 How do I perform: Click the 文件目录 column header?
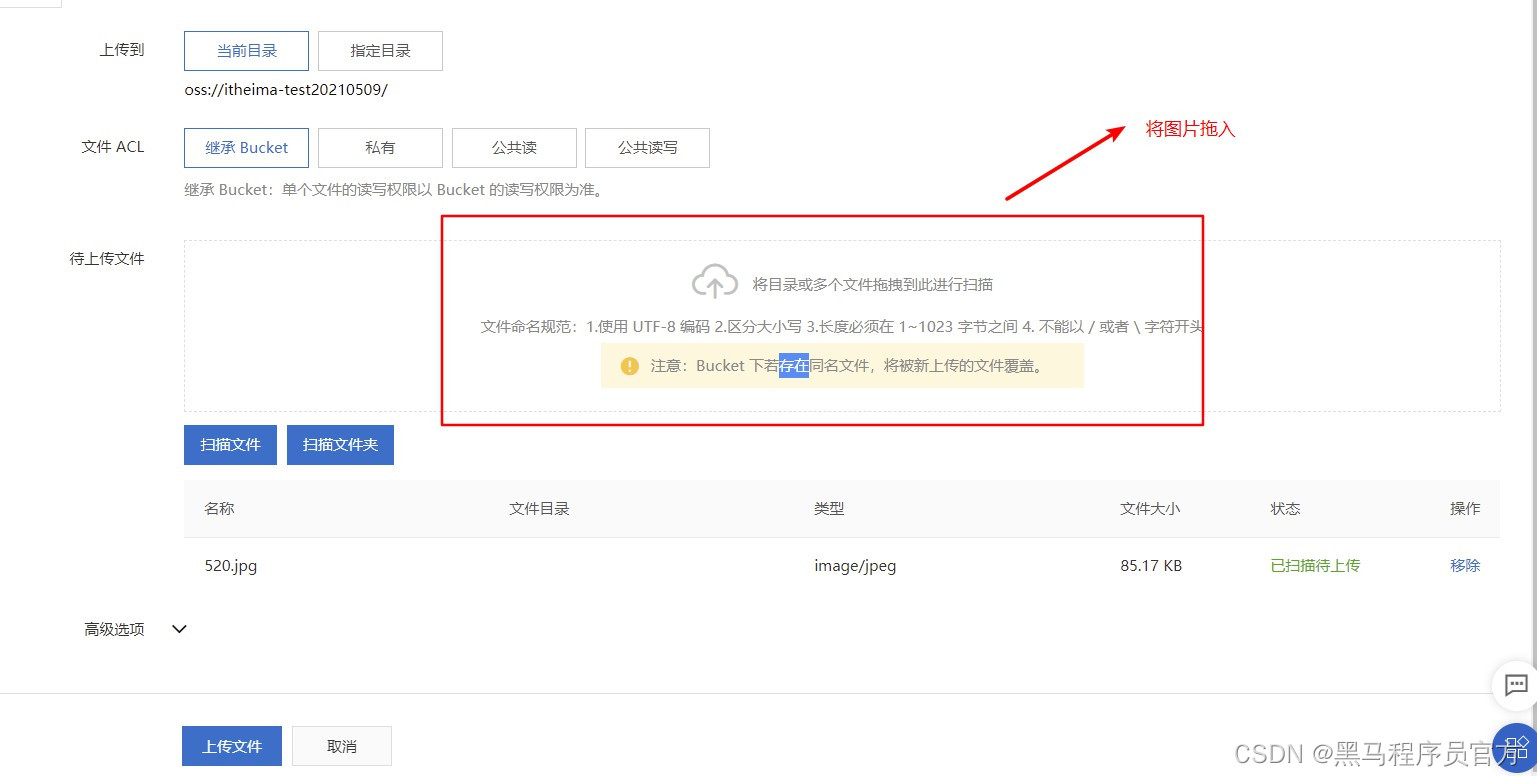(x=539, y=508)
